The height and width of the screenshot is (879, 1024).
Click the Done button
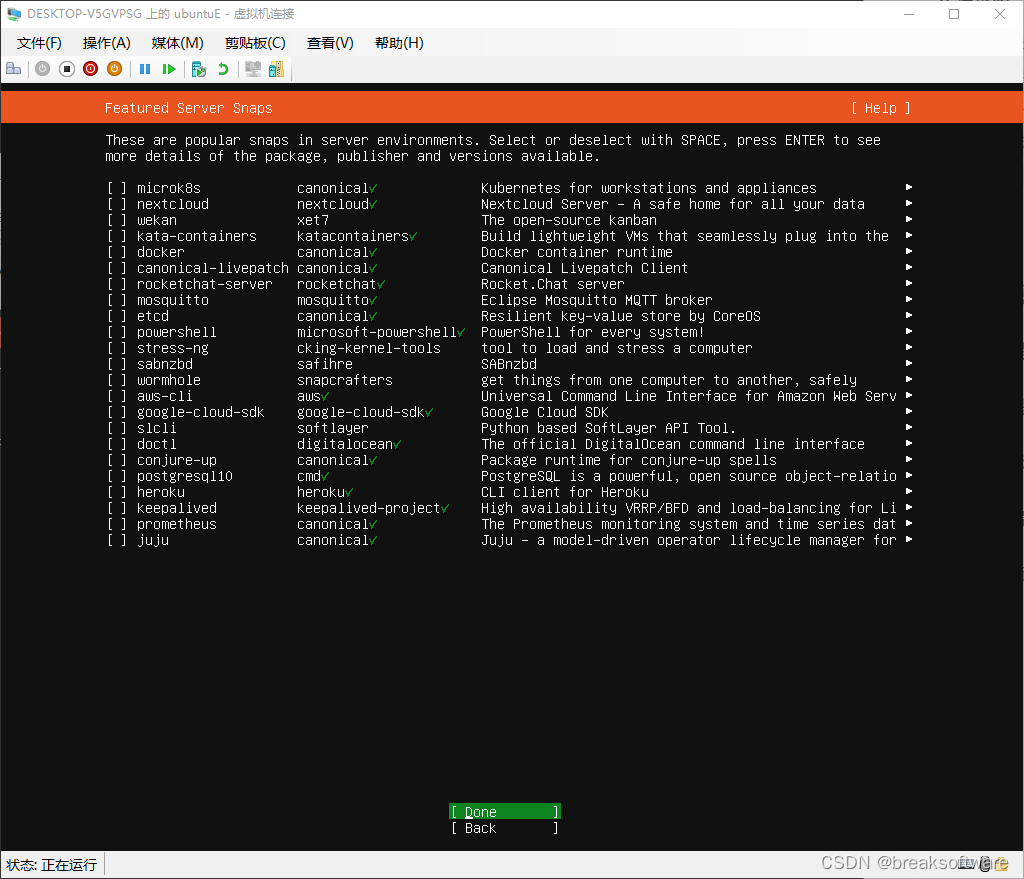coord(505,812)
